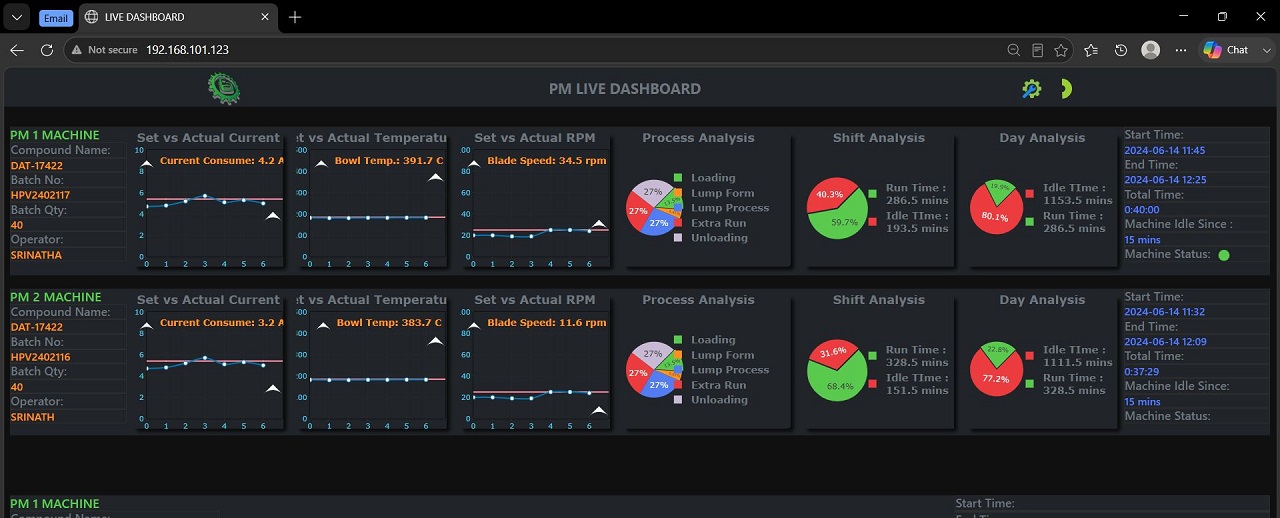Image resolution: width=1280 pixels, height=518 pixels.
Task: Click batch number HPV2402117
Action: pos(40,195)
